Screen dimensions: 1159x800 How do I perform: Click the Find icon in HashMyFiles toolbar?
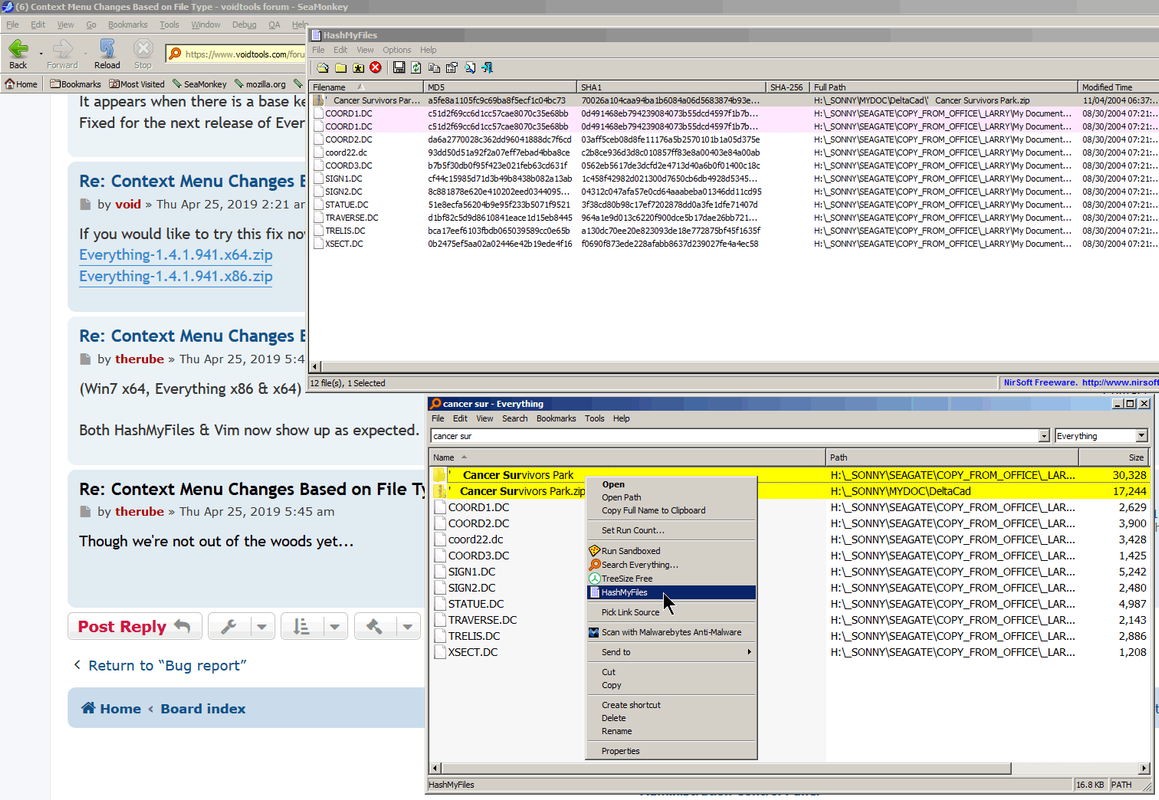click(x=469, y=68)
